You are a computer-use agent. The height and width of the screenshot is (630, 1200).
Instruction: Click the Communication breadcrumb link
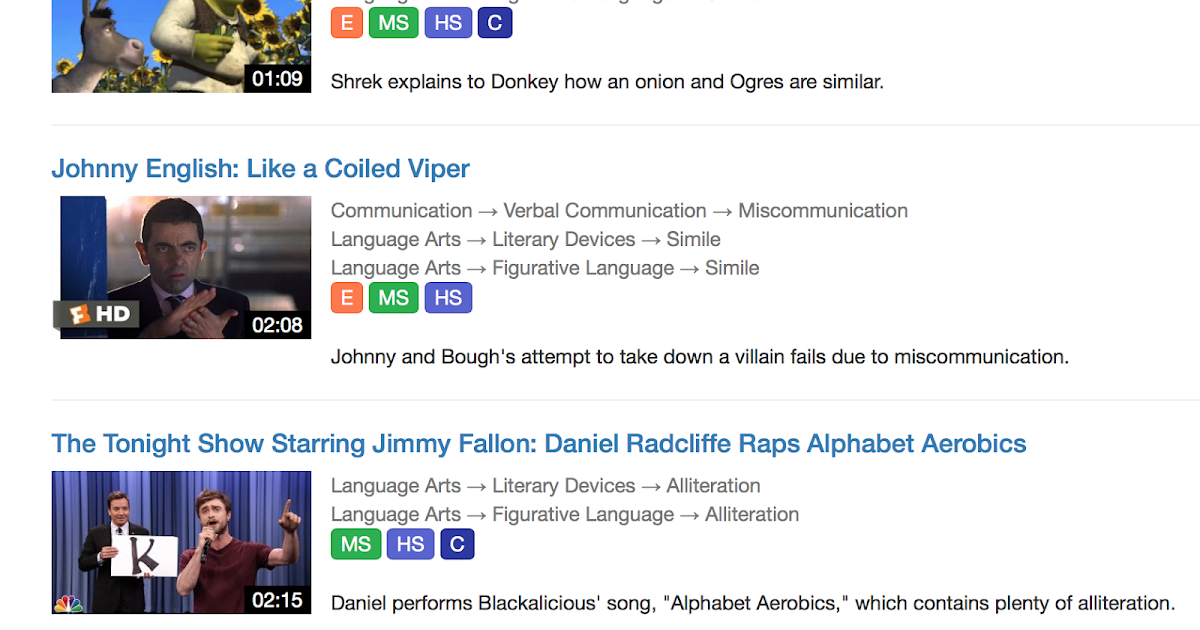pyautogui.click(x=401, y=211)
